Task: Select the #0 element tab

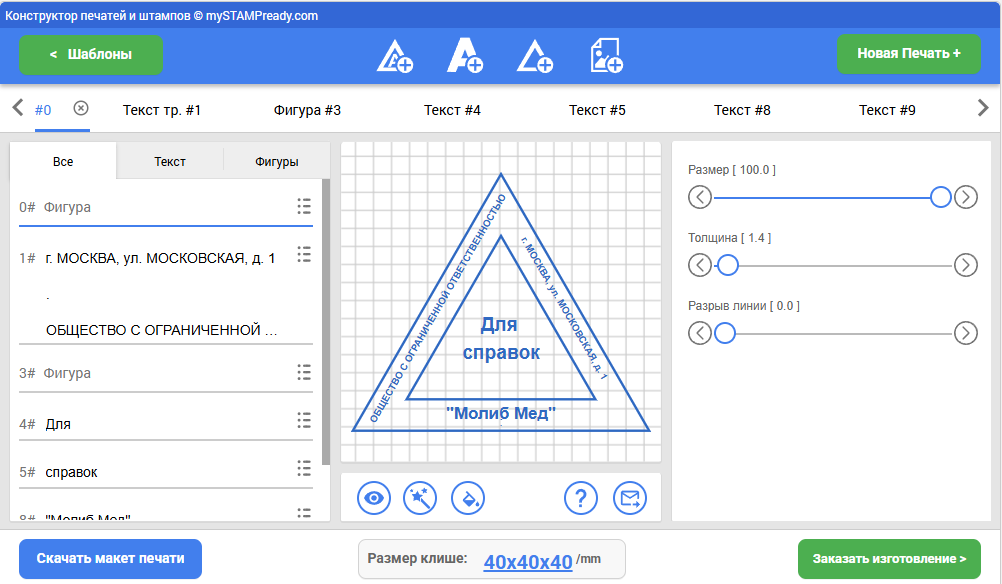Action: pos(43,110)
